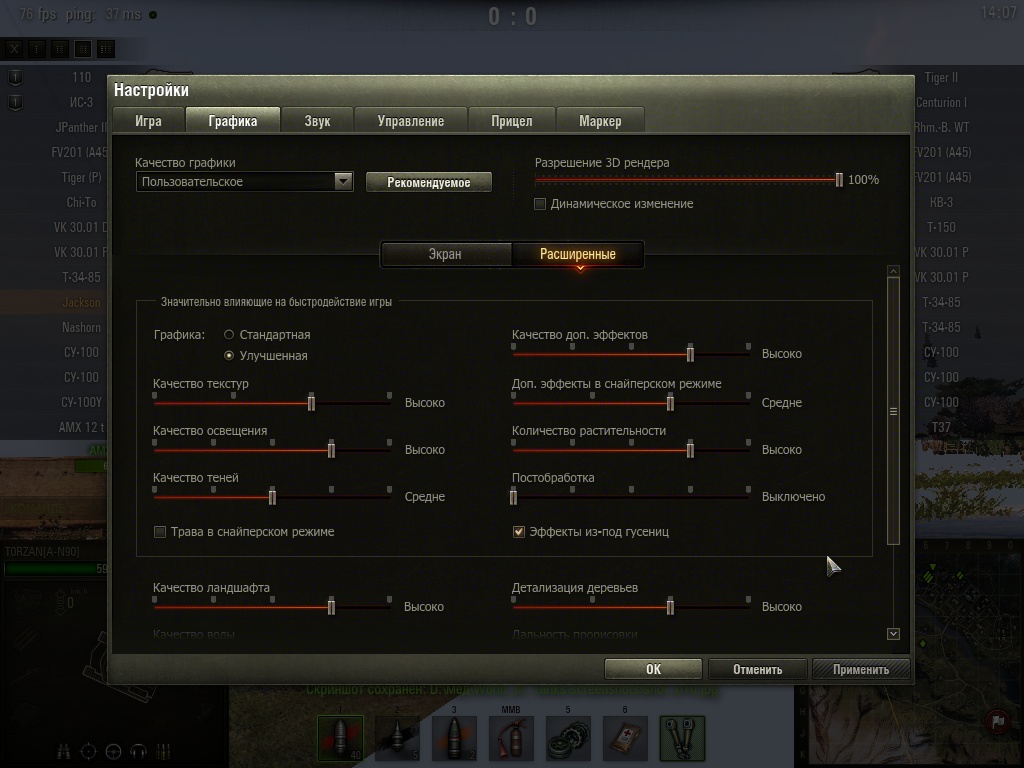Select the Маркер tab

600,121
